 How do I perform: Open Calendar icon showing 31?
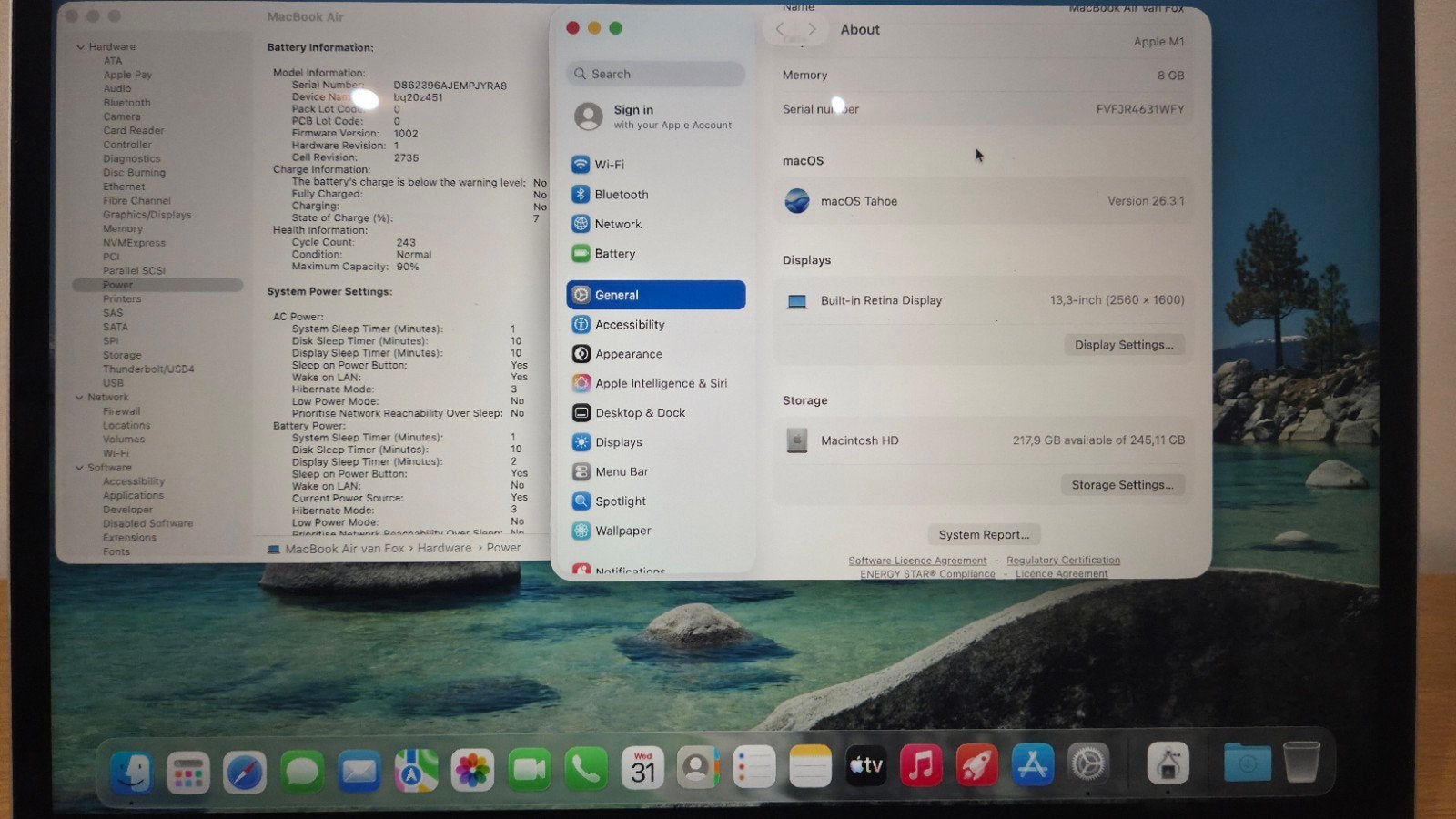(x=642, y=768)
